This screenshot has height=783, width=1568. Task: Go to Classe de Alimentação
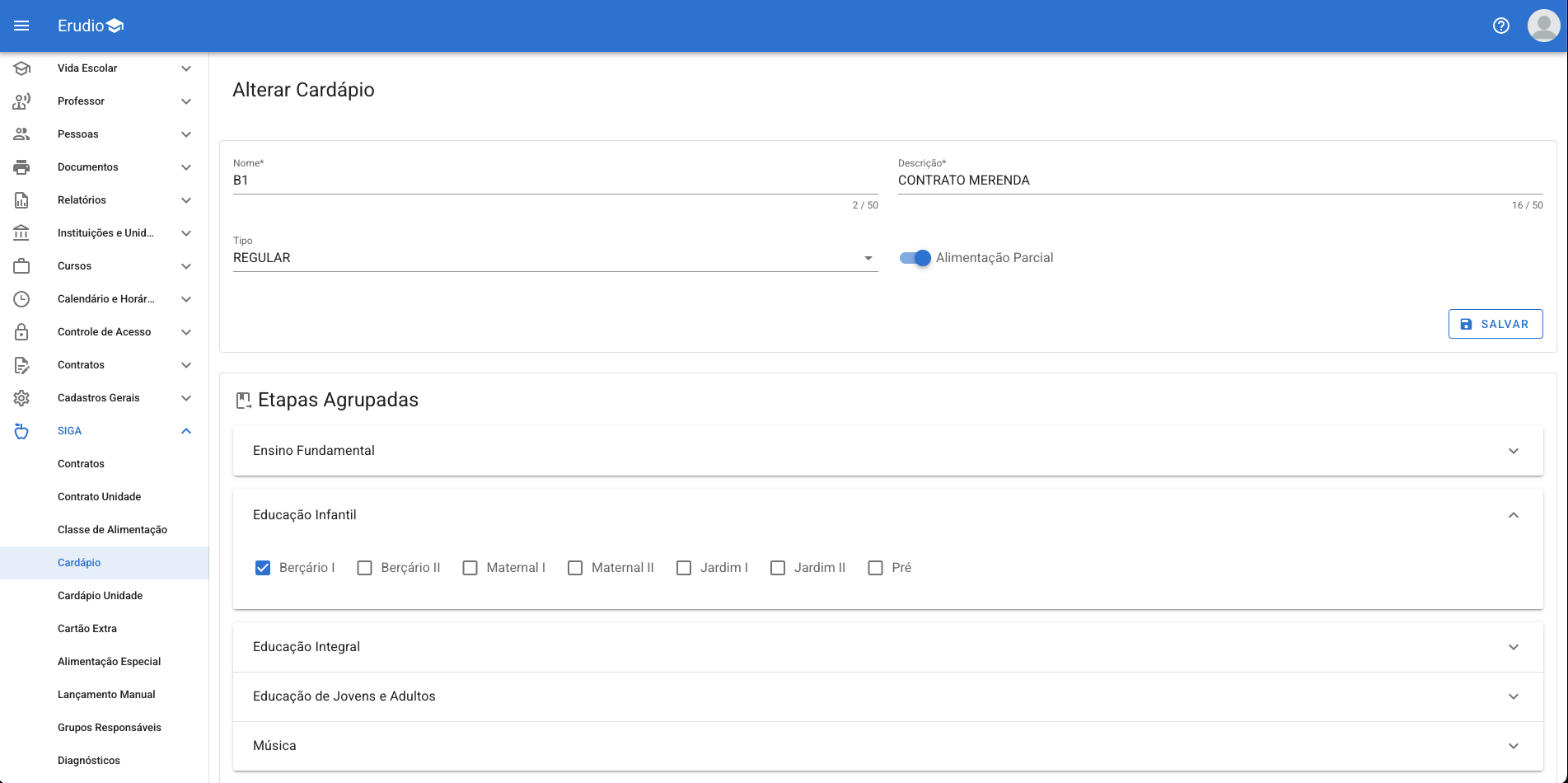coord(112,530)
